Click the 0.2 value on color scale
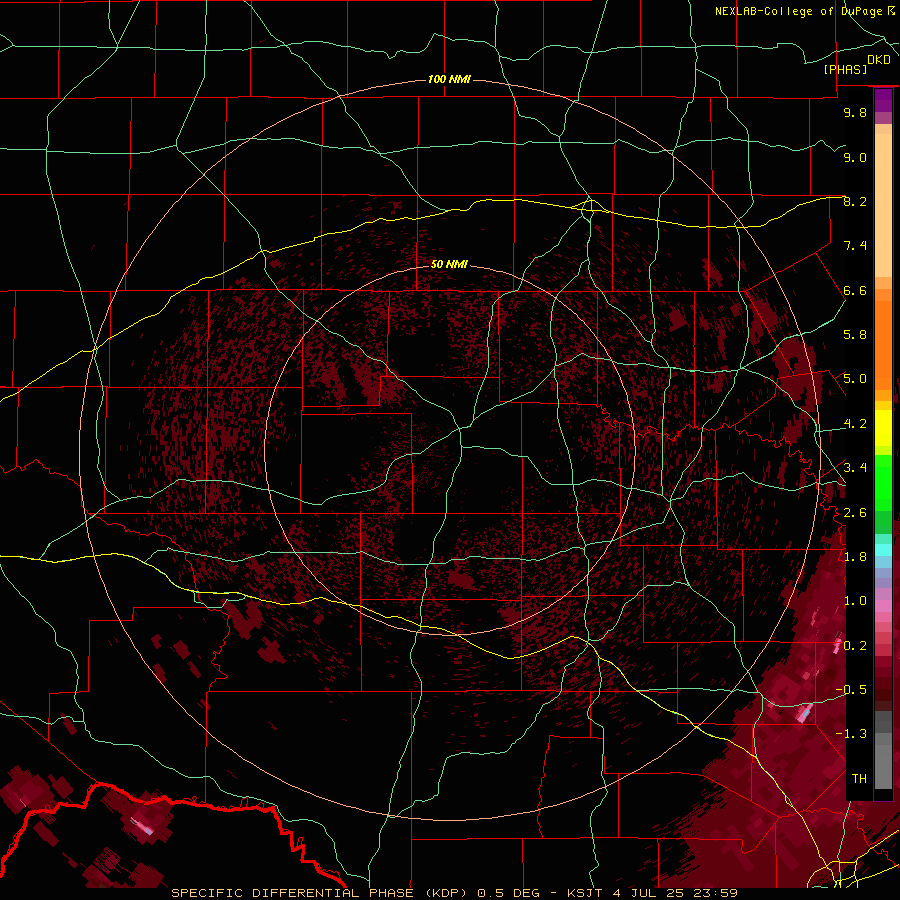The image size is (900, 900). 855,646
